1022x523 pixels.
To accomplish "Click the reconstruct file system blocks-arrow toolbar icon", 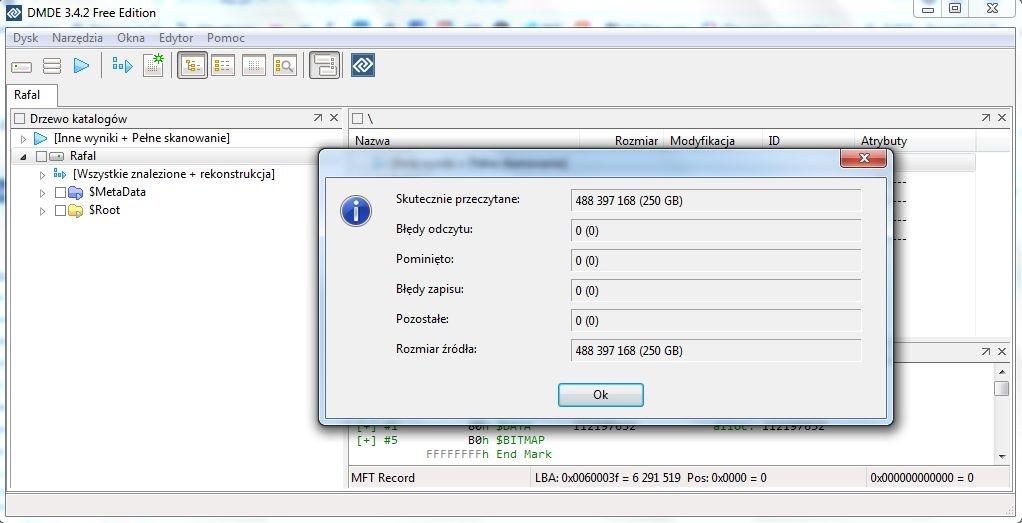I will coord(122,66).
